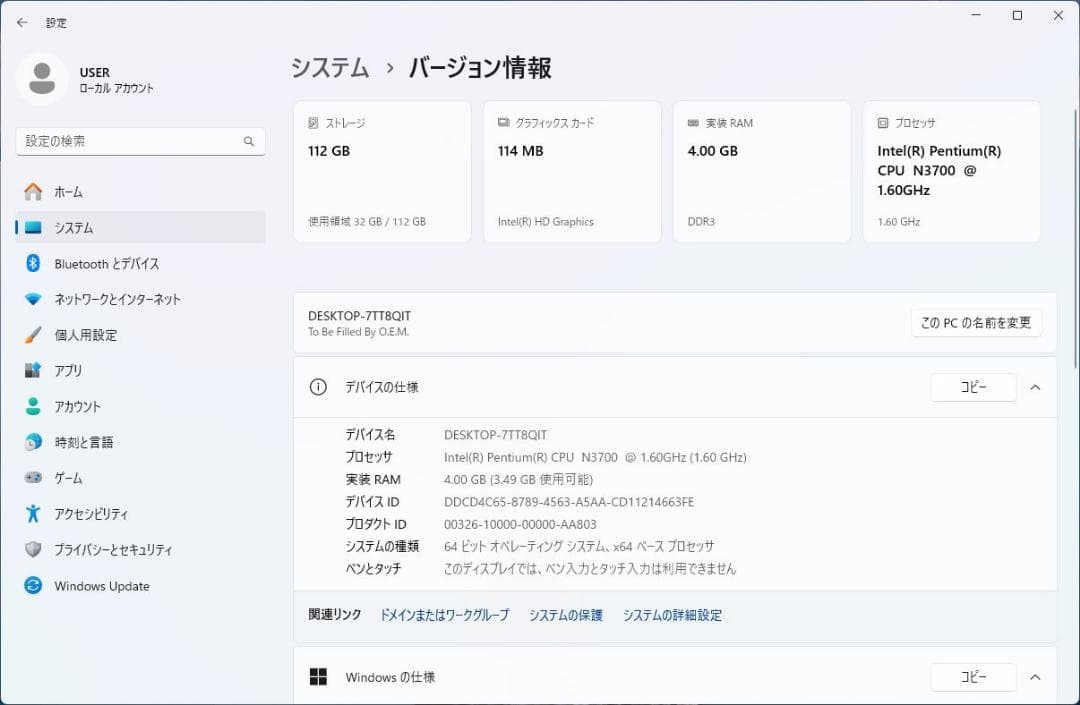
Task: Click the 設定の検索 search field
Action: click(141, 141)
